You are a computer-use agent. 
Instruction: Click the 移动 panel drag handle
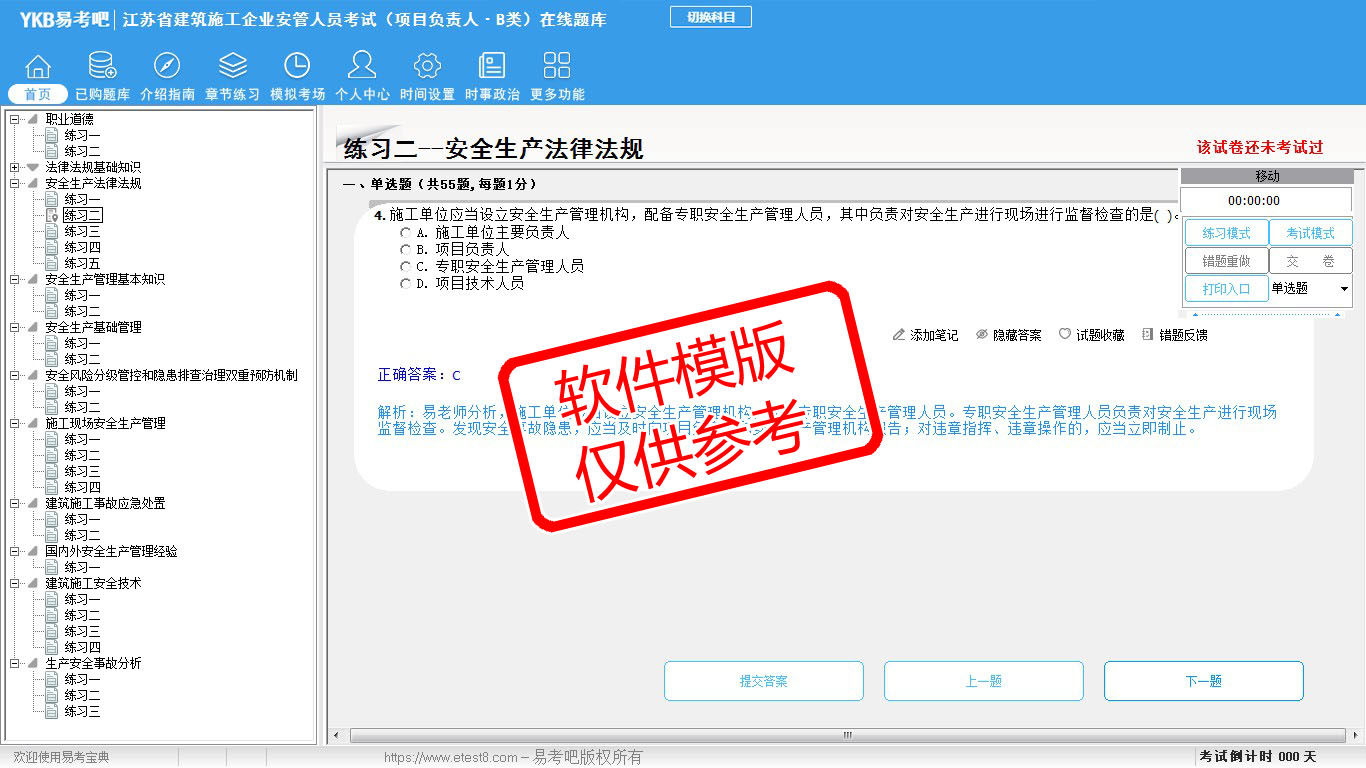point(1267,176)
